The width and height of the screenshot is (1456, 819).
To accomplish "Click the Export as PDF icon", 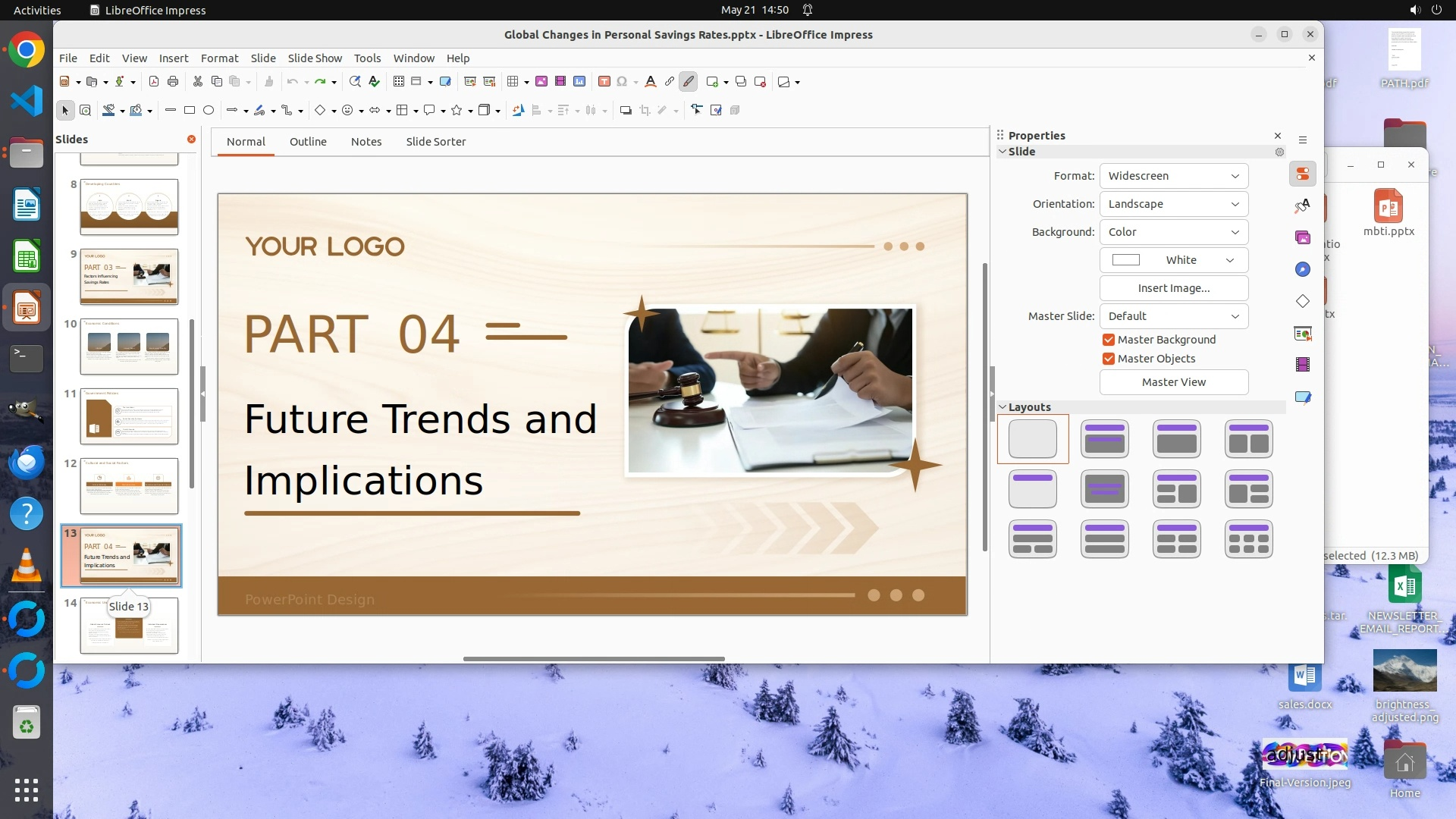I will click(154, 82).
